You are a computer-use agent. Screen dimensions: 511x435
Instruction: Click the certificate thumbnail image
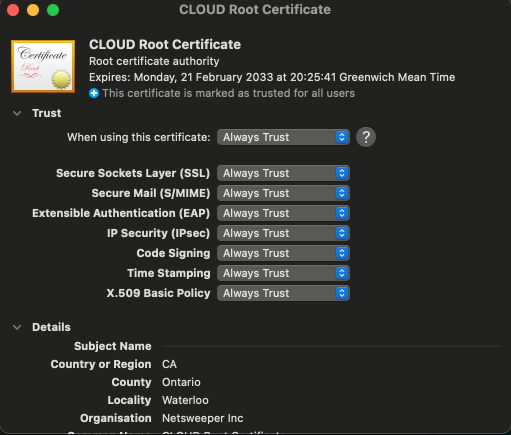pyautogui.click(x=43, y=66)
